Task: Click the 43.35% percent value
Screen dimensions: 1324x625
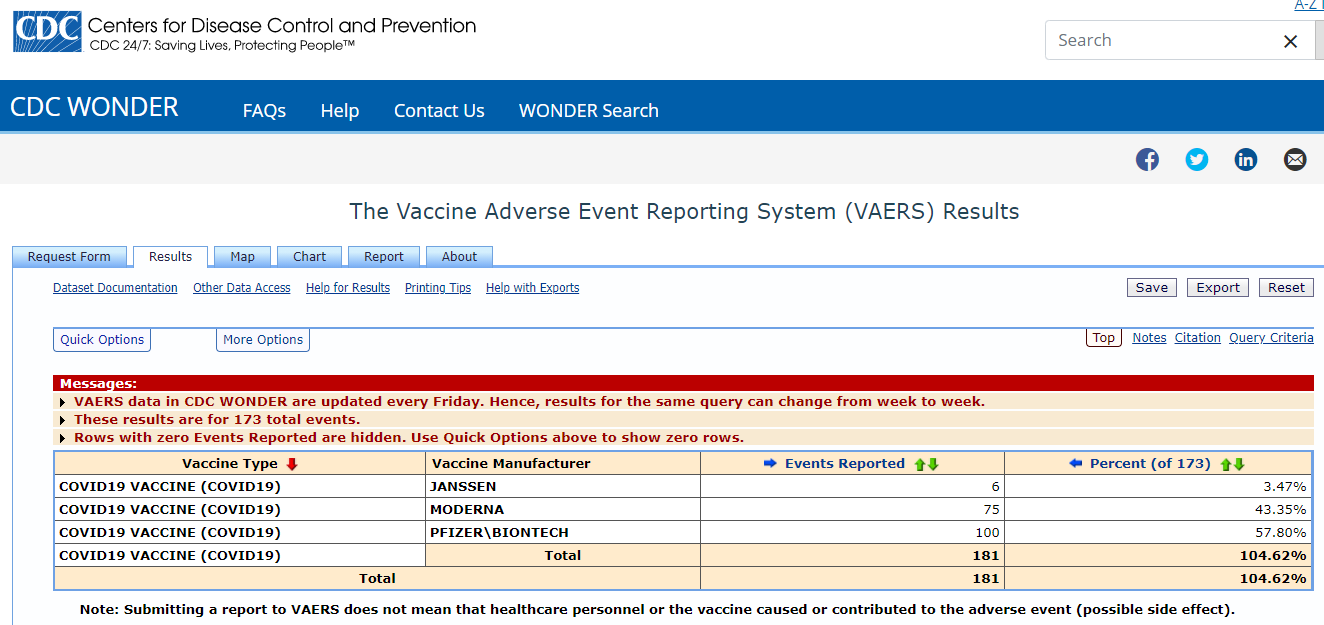Action: tap(1280, 510)
